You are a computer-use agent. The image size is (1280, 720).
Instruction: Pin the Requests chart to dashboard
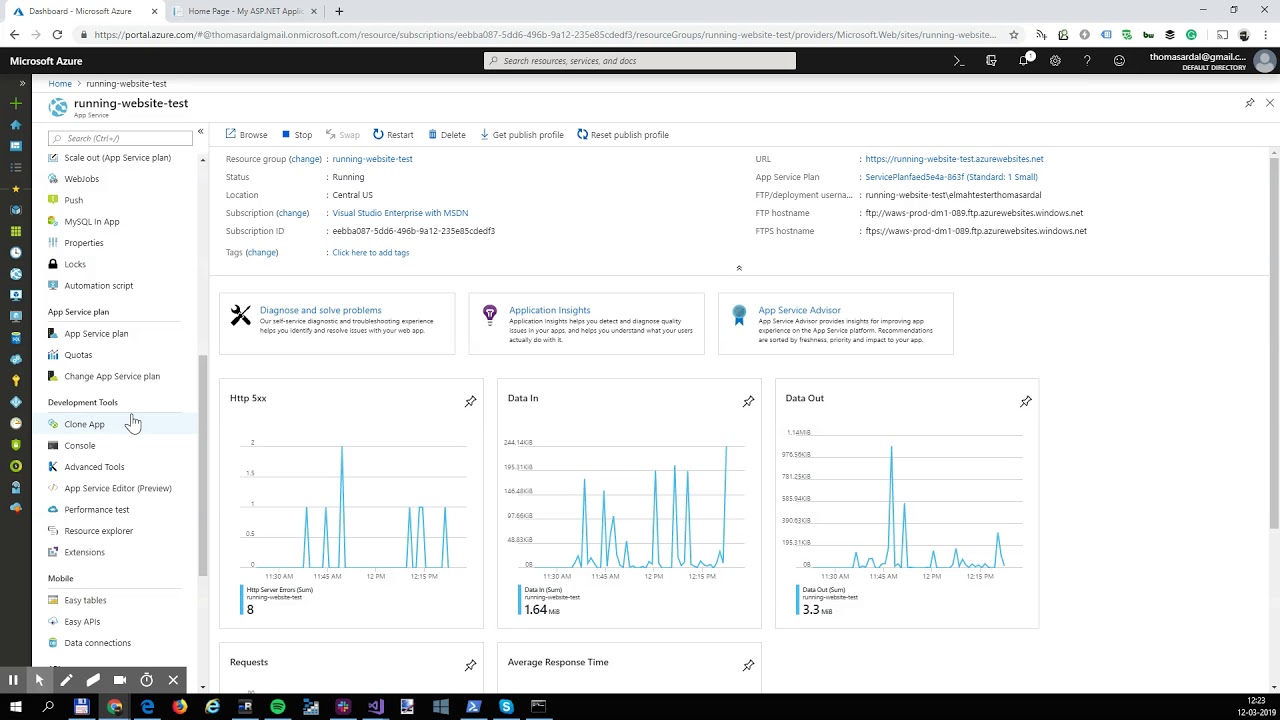coord(470,665)
